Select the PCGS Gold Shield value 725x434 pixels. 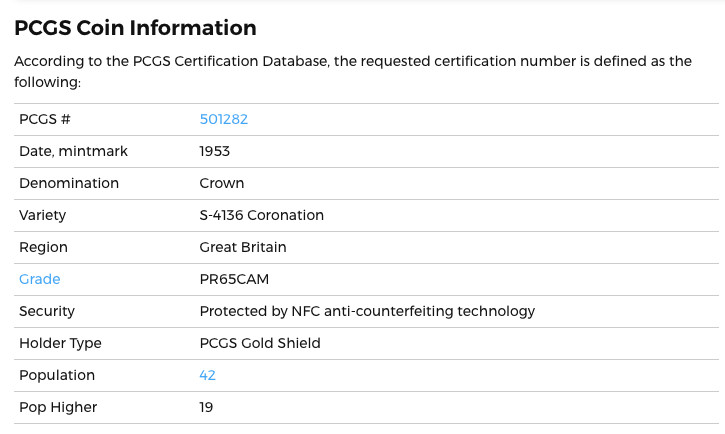[x=260, y=343]
